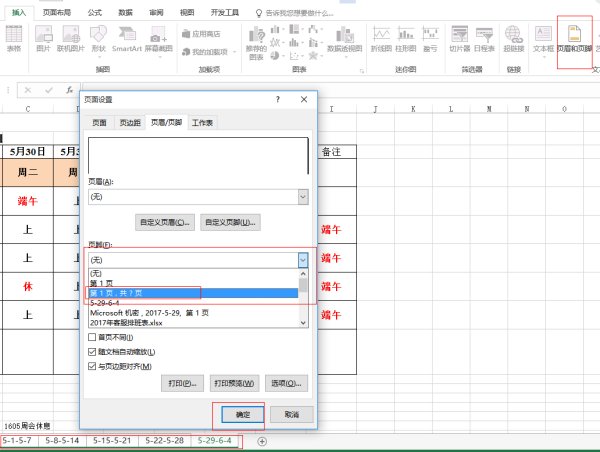Close the 页面设置 dialog
The image size is (600, 452).
pyautogui.click(x=304, y=100)
